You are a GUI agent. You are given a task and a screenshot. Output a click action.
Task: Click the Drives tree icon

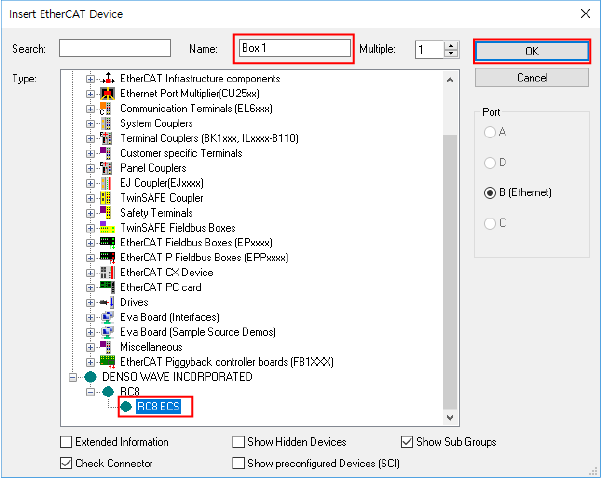coord(108,302)
